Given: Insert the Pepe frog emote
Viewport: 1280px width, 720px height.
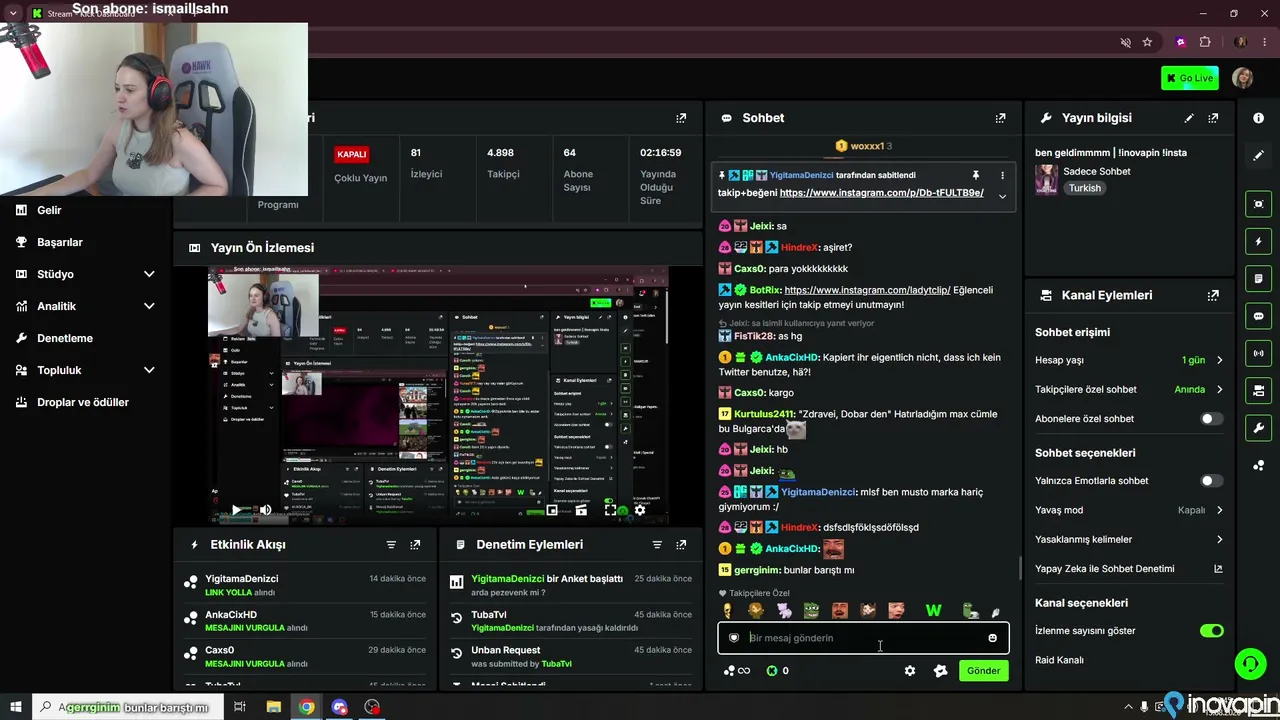Looking at the screenshot, I should [812, 611].
